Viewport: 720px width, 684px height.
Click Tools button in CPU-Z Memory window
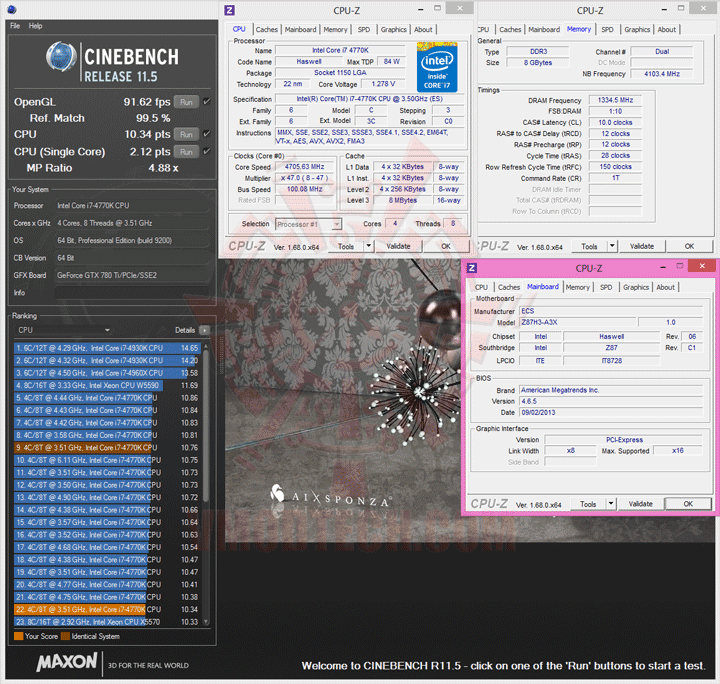click(x=589, y=246)
